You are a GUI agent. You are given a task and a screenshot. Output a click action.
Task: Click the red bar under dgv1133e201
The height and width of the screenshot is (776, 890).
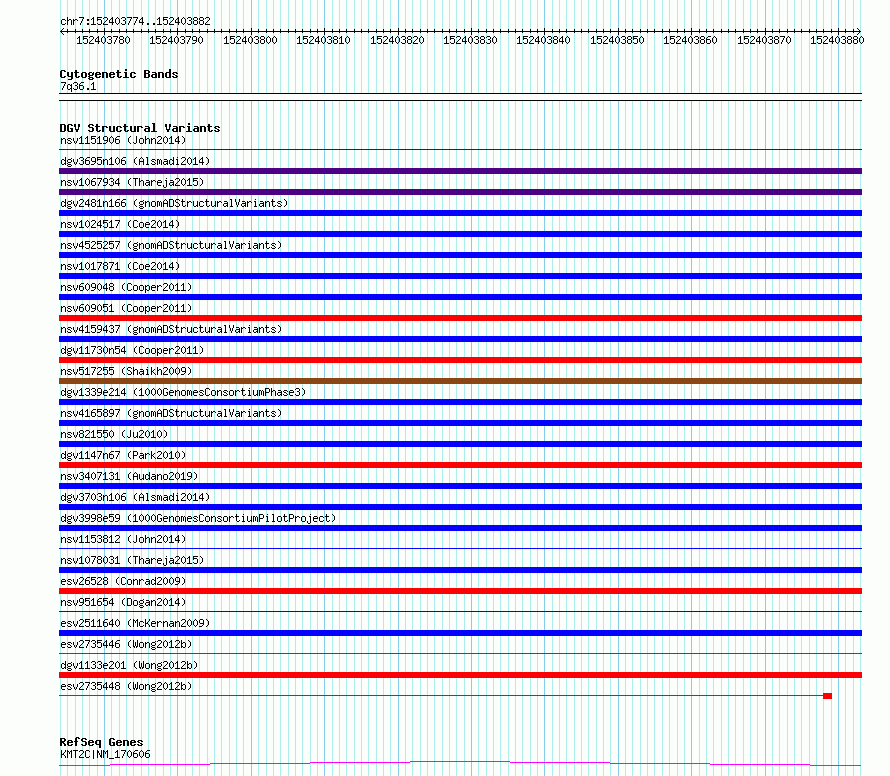[460, 675]
